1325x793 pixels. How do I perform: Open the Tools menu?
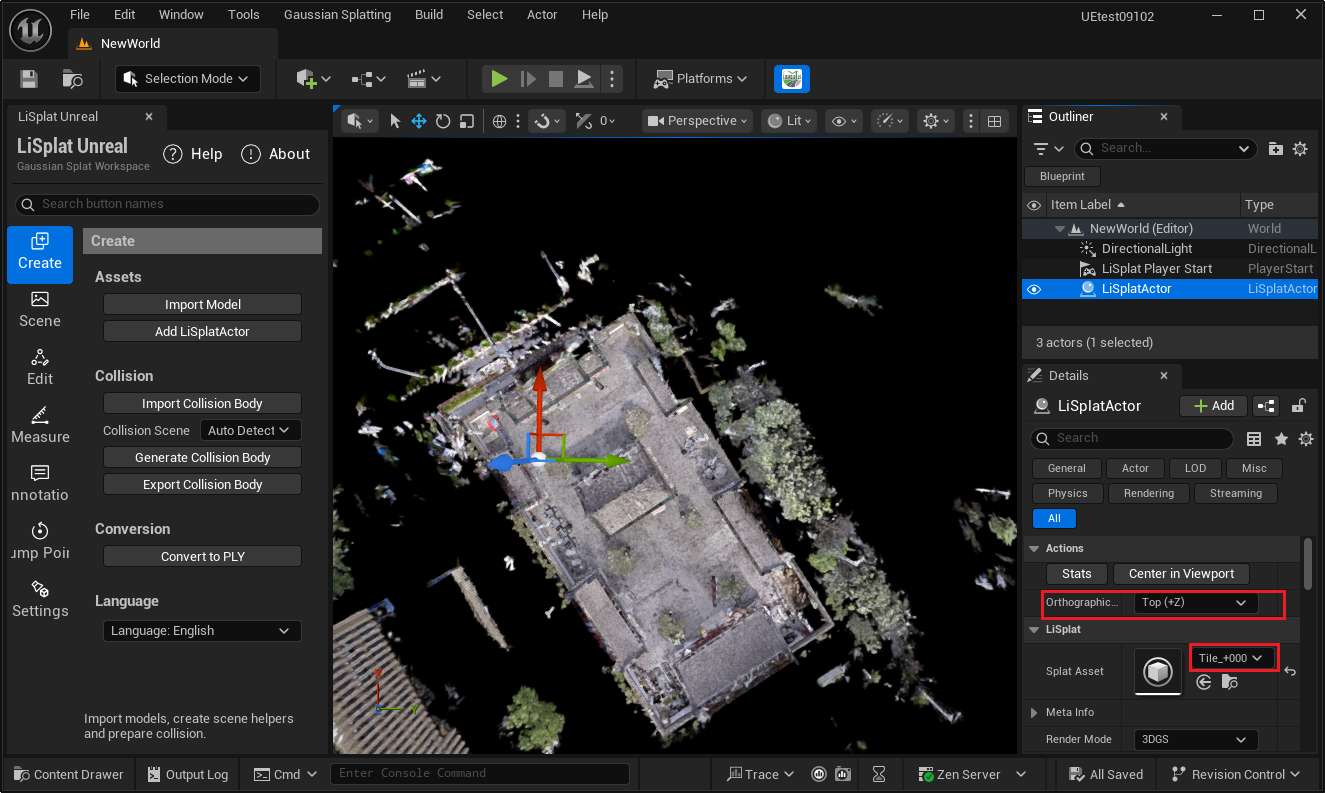coord(244,15)
